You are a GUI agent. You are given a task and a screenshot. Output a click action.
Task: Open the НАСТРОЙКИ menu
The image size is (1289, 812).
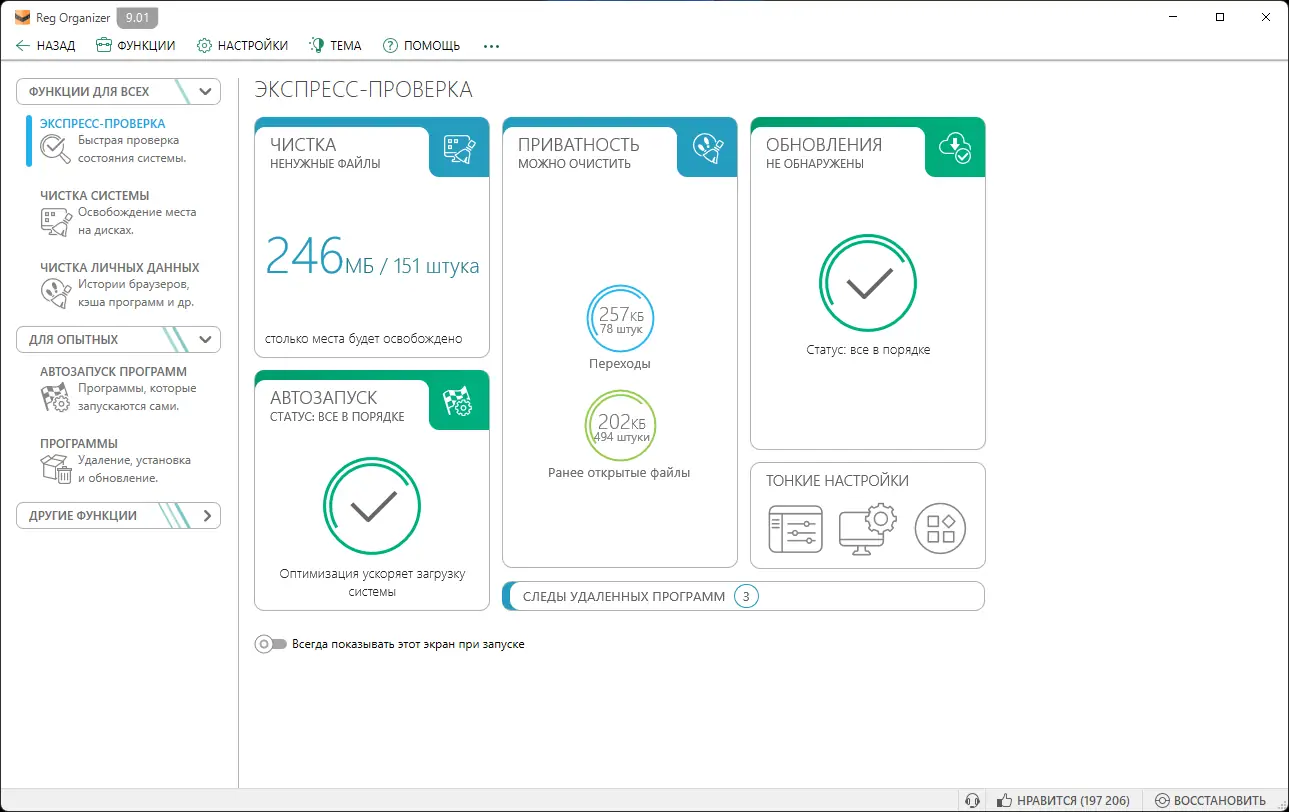pos(242,45)
